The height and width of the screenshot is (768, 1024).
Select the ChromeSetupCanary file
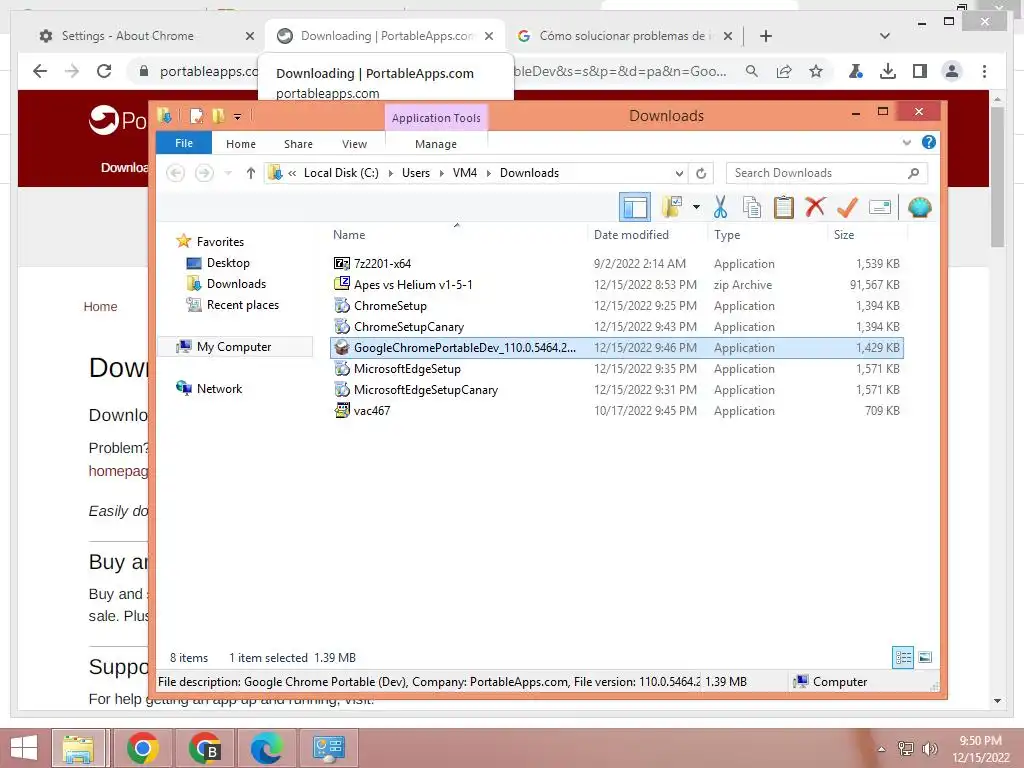409,327
